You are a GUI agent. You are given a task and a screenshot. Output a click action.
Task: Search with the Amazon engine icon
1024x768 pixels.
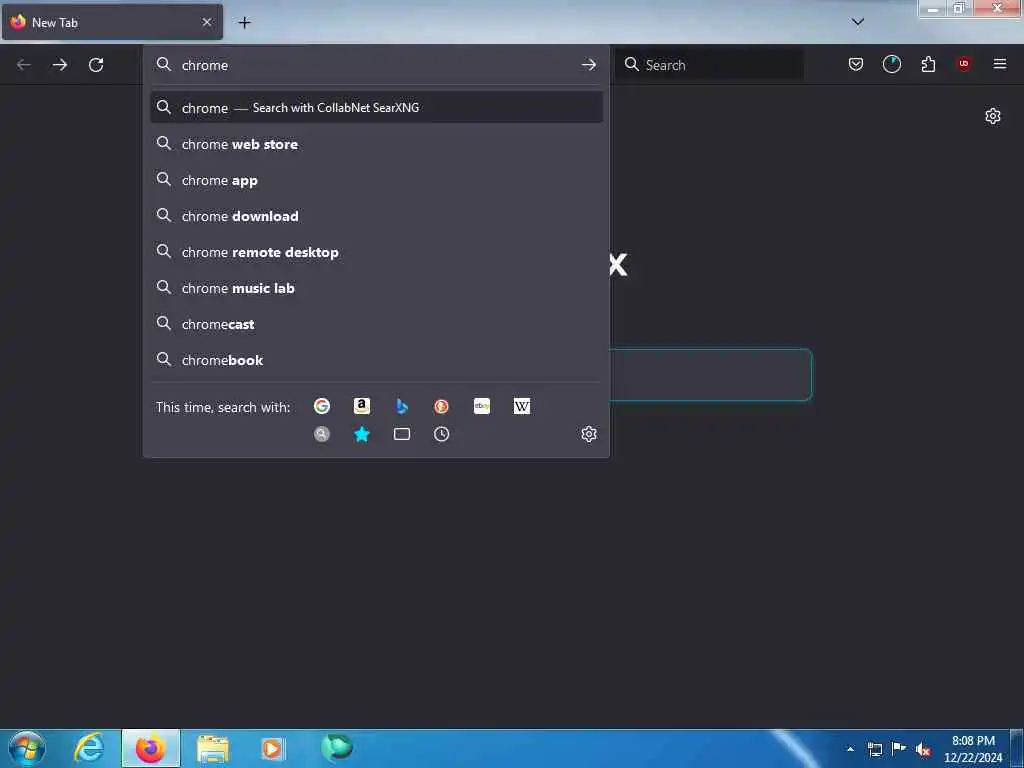[x=362, y=406]
